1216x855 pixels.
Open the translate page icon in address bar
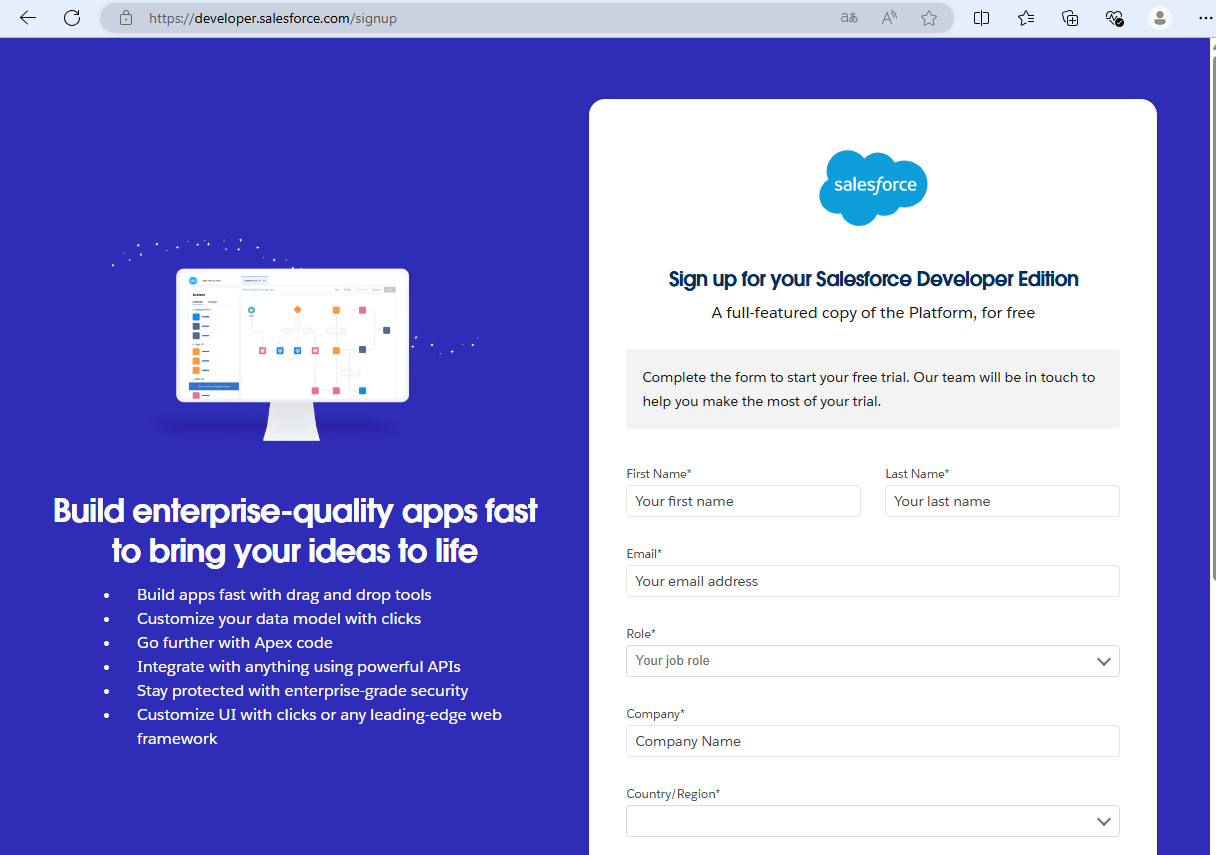(x=849, y=18)
